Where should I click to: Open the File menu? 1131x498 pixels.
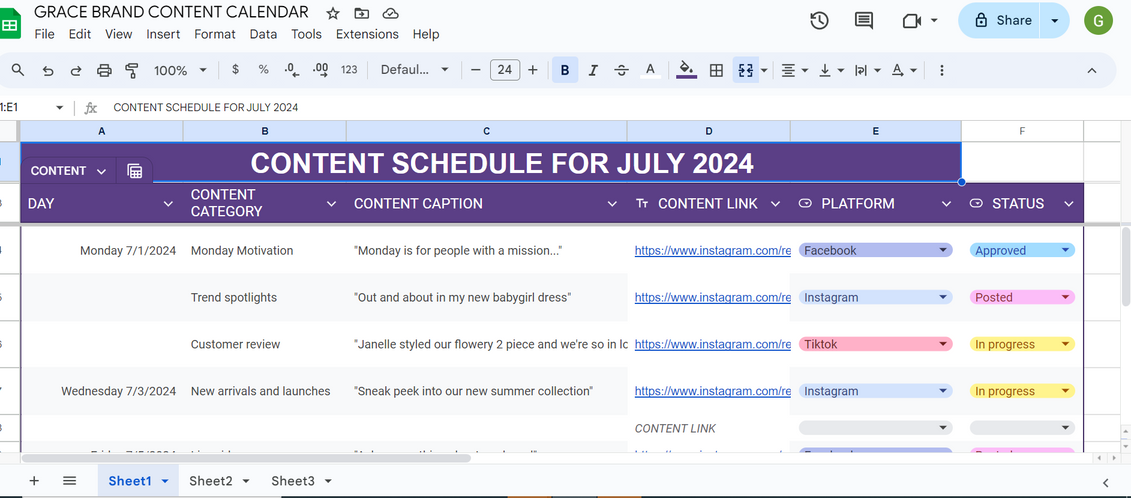[44, 34]
